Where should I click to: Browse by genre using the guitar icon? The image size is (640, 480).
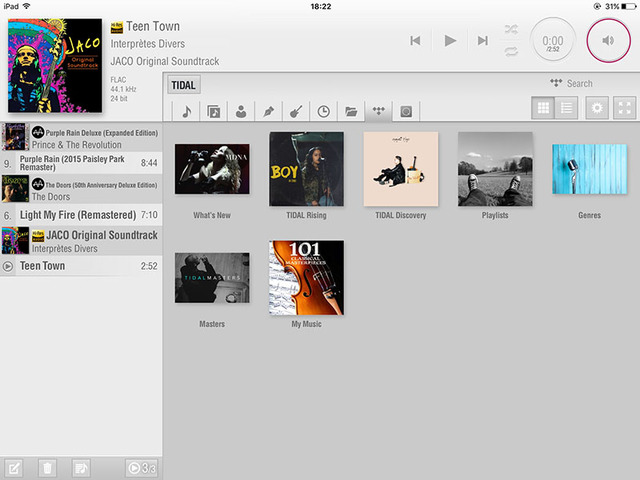tap(296, 111)
